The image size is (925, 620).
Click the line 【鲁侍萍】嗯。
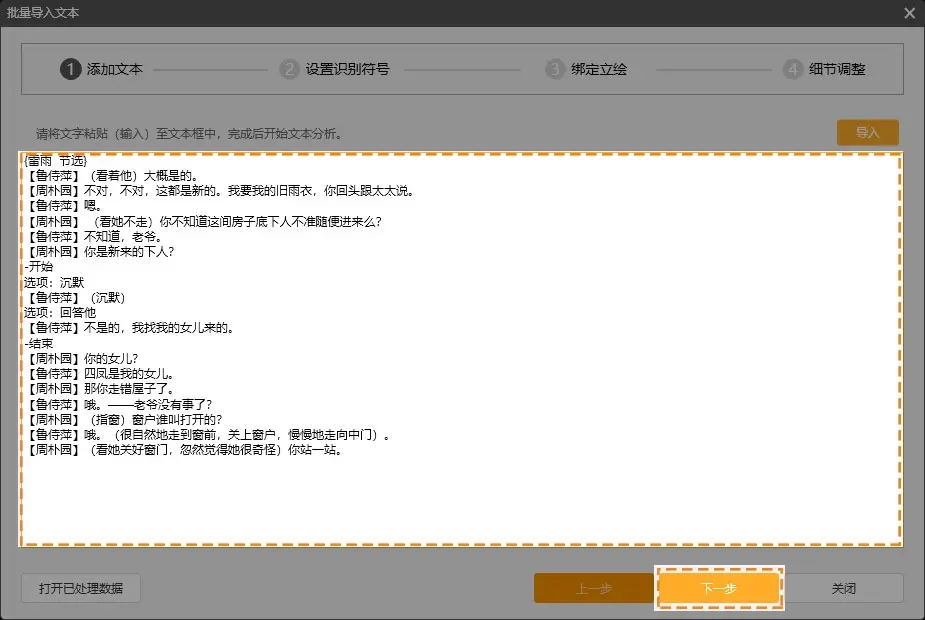tap(64, 206)
